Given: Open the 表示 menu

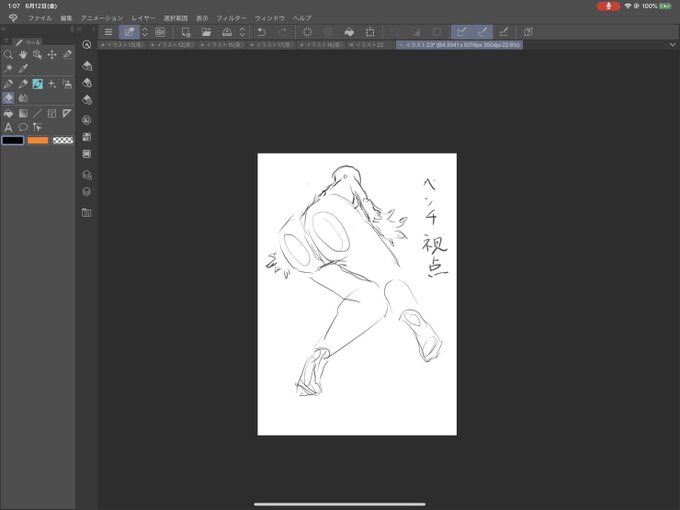Looking at the screenshot, I should [x=202, y=18].
